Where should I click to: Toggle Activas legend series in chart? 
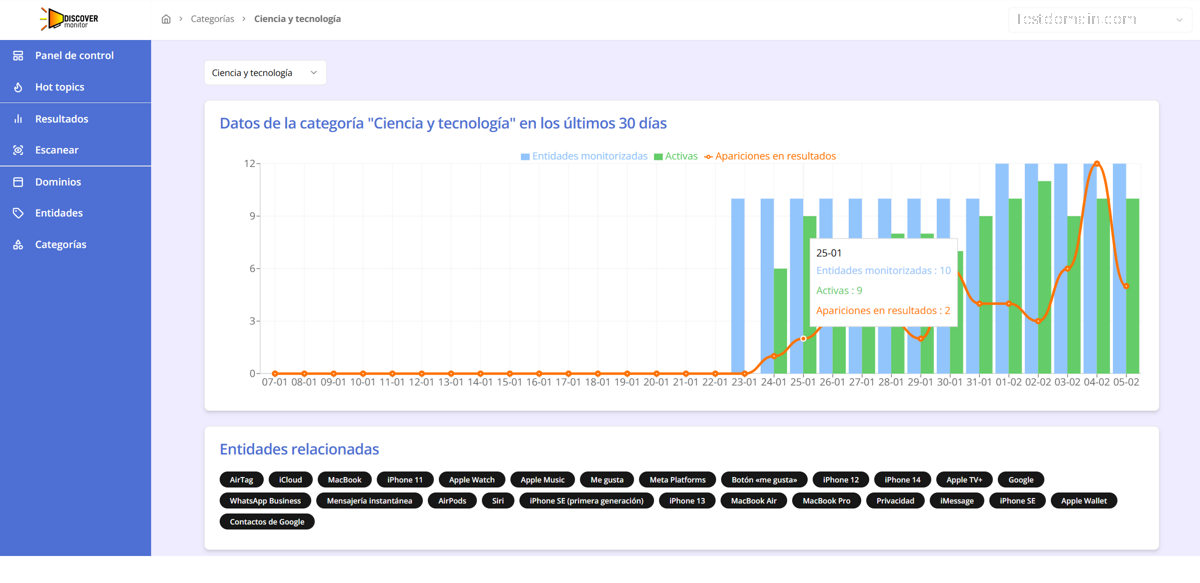click(x=676, y=156)
